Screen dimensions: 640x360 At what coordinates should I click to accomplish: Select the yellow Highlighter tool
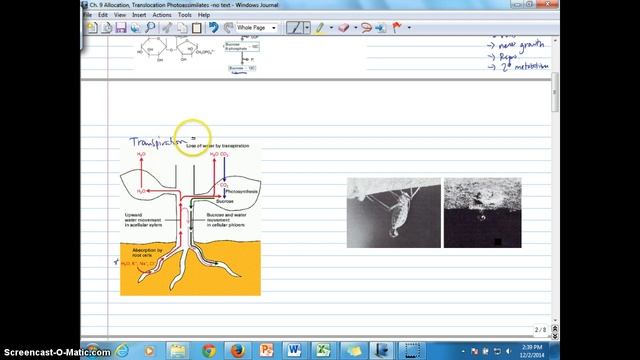point(320,28)
